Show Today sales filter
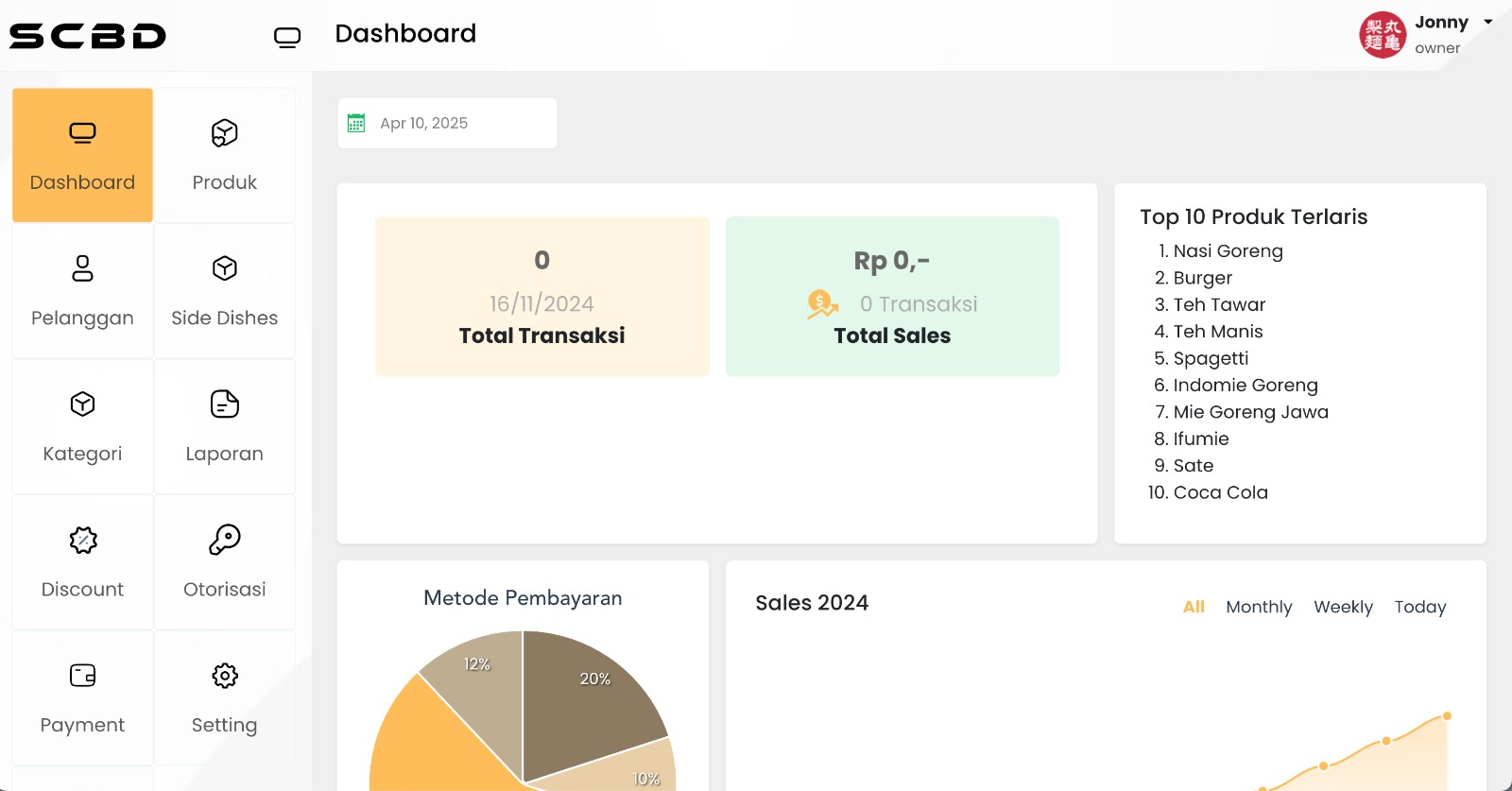 tap(1419, 607)
